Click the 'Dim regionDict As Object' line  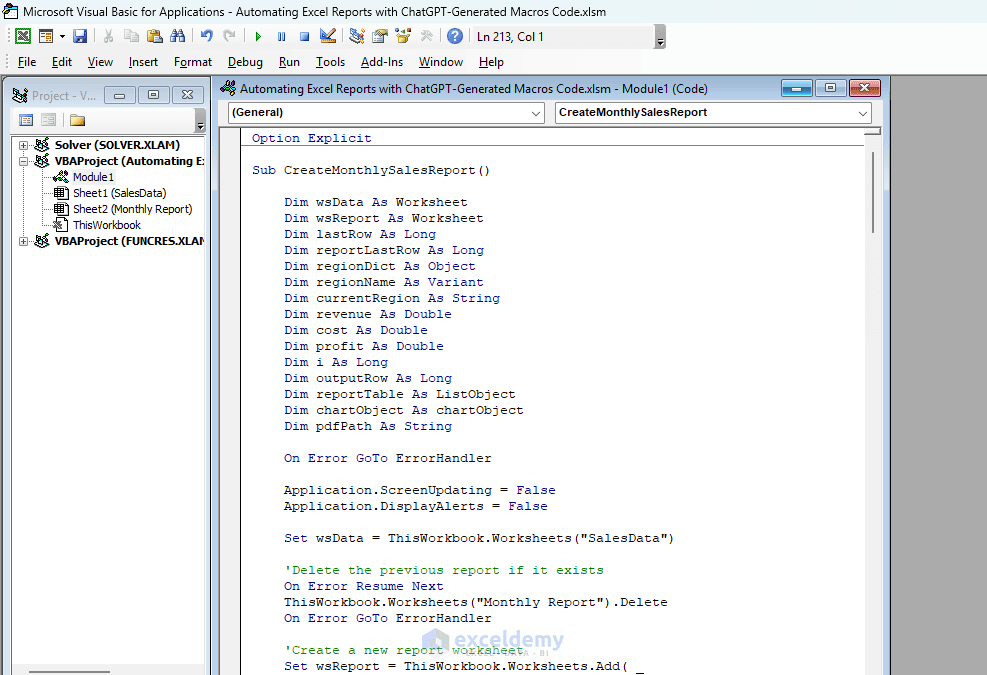[380, 266]
